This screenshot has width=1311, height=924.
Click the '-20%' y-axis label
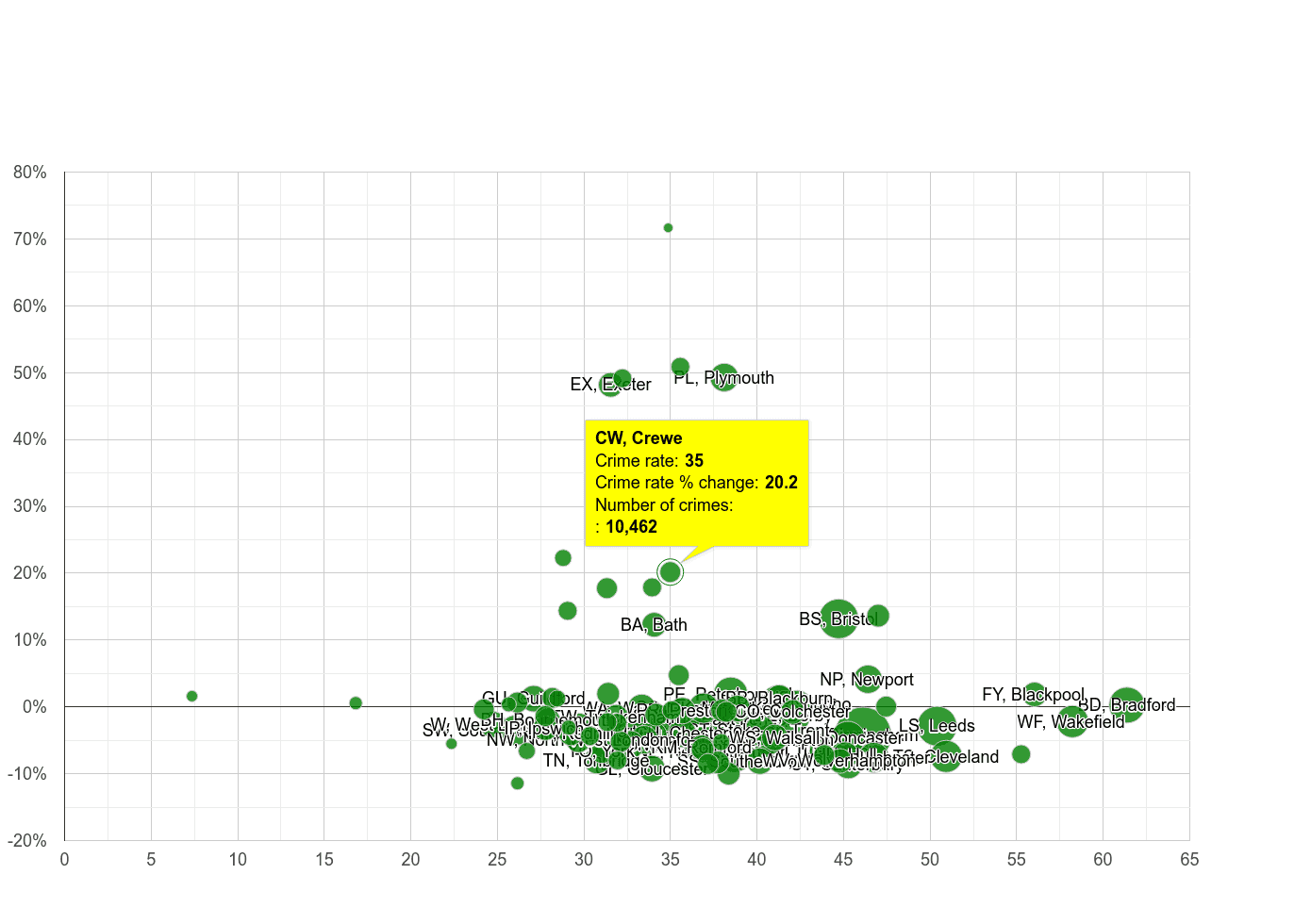(27, 841)
